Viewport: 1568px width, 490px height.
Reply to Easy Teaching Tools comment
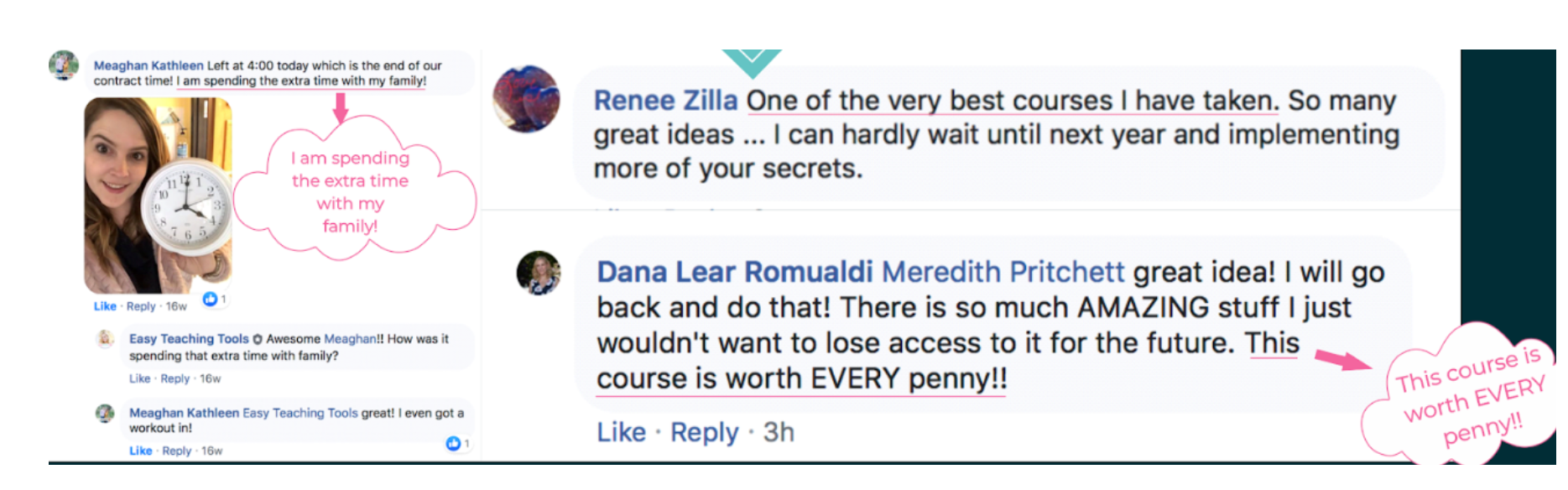click(x=175, y=378)
